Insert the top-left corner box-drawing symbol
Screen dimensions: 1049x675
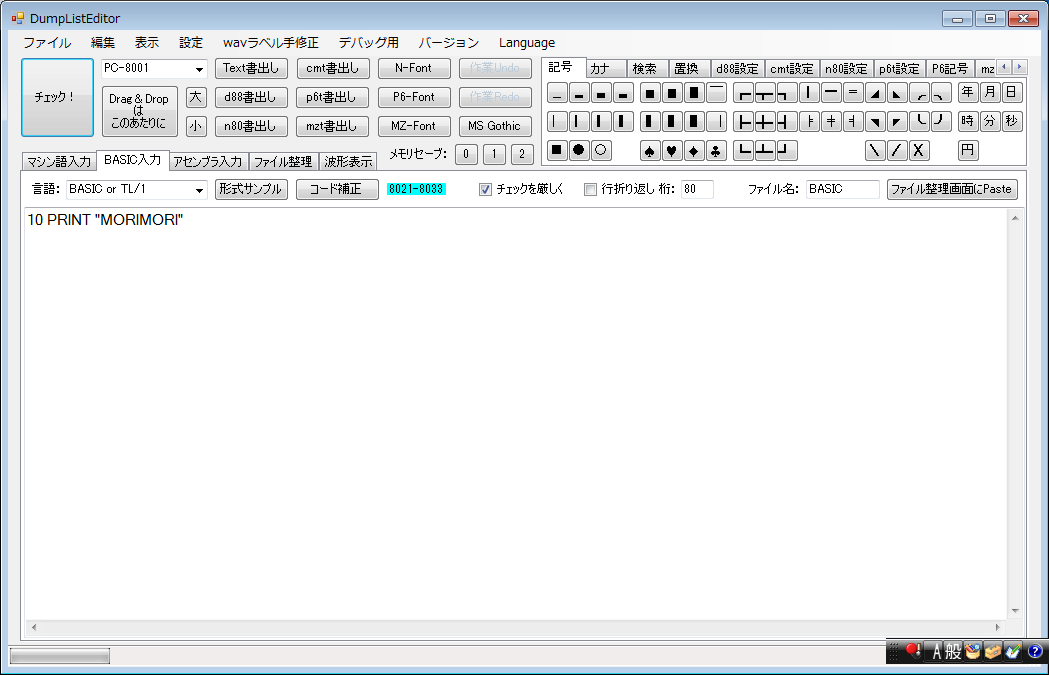pos(743,93)
